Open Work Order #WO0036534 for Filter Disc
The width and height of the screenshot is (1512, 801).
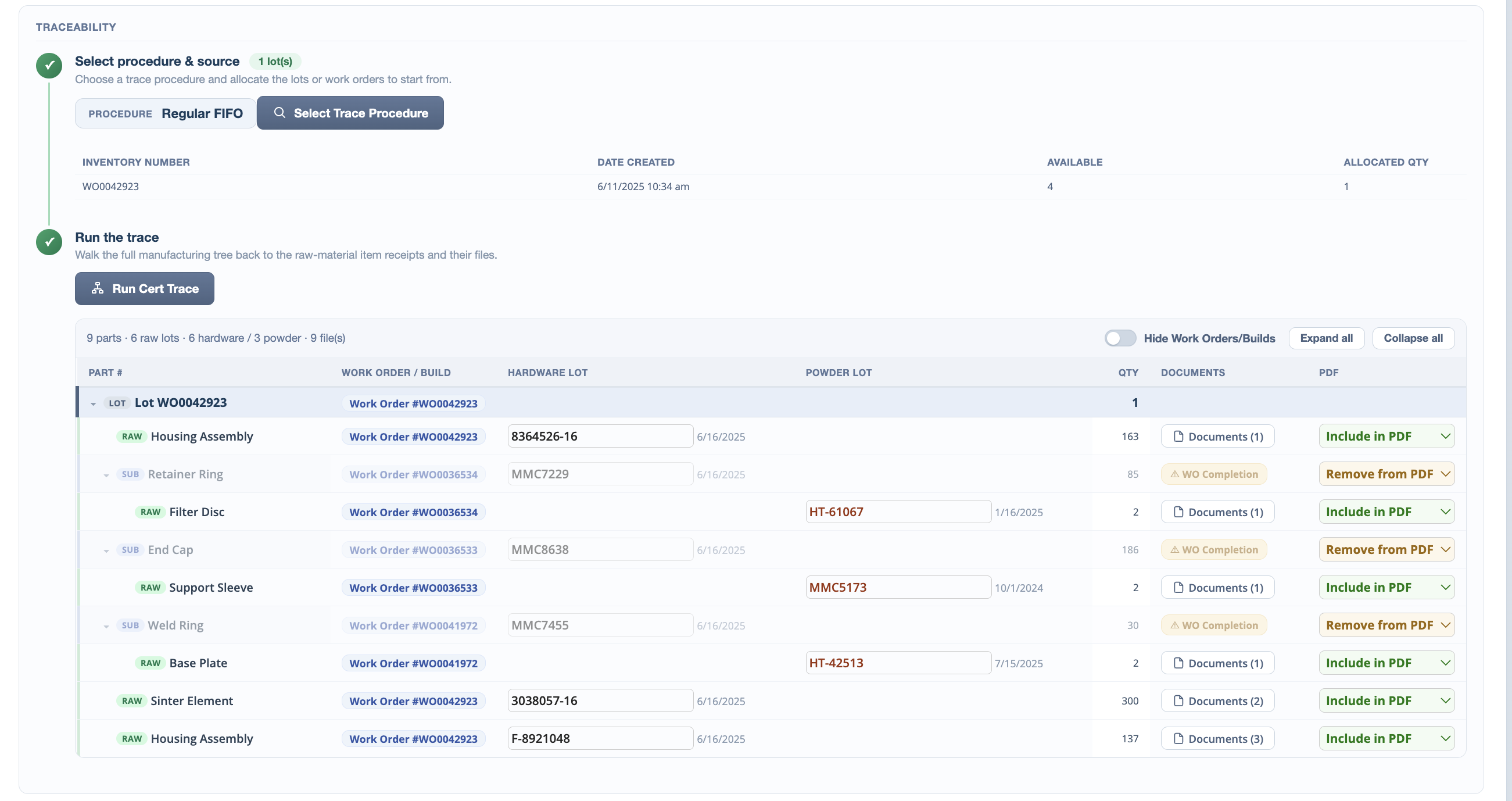pos(413,512)
